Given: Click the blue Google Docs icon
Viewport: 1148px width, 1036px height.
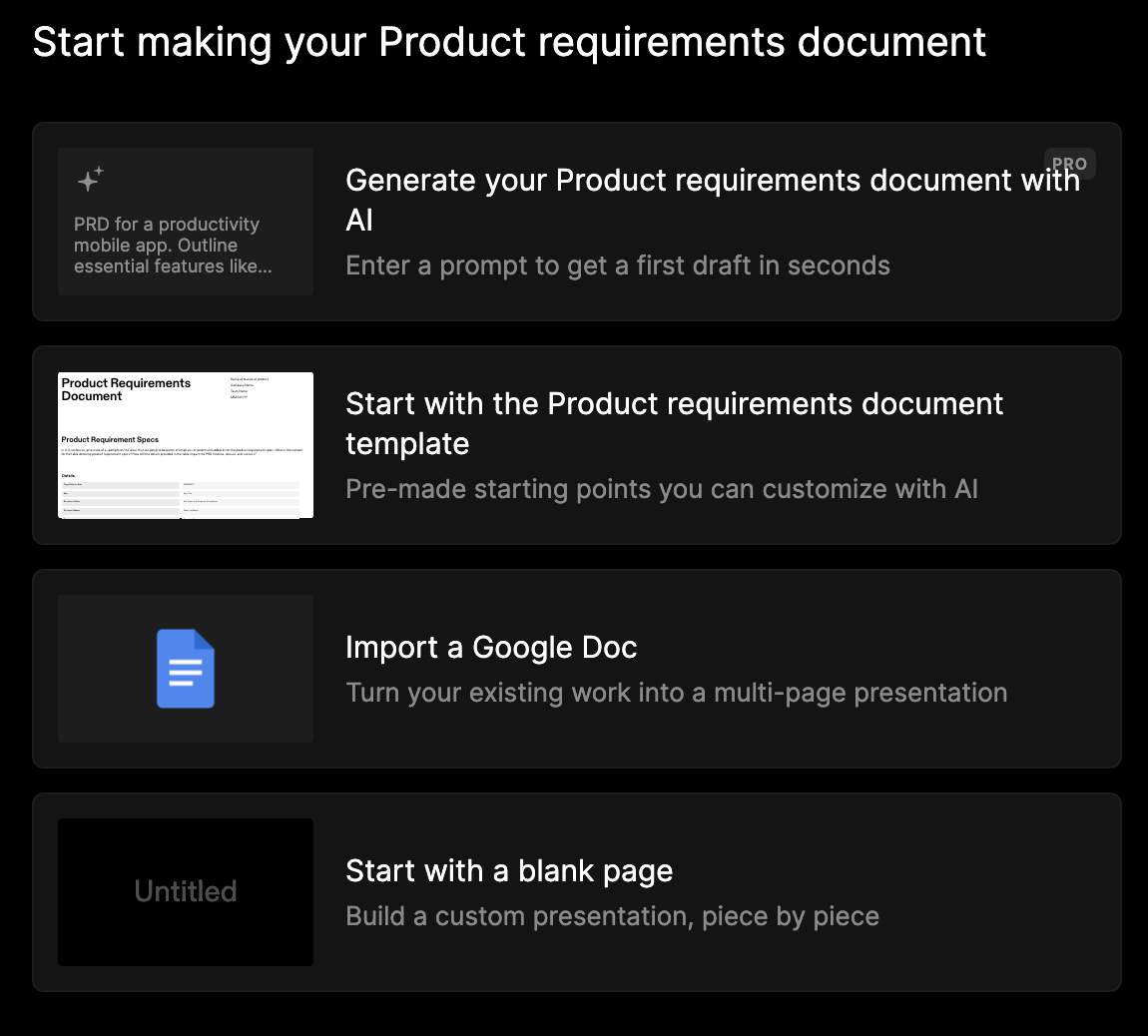Looking at the screenshot, I should (x=186, y=669).
